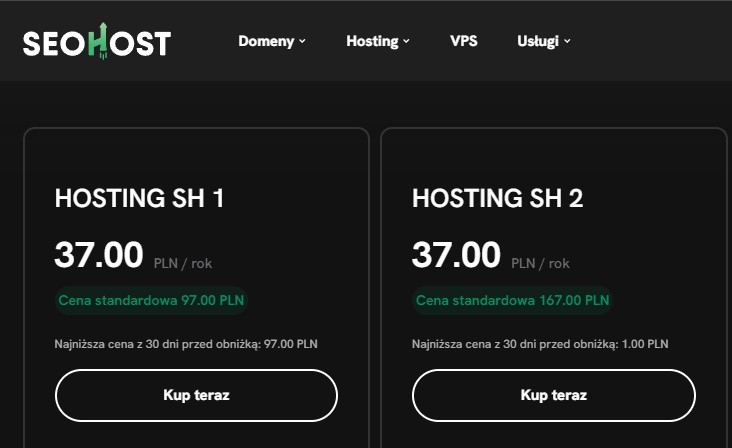Click the PLN / rok label on SH 1
The height and width of the screenshot is (448, 732).
tap(183, 264)
